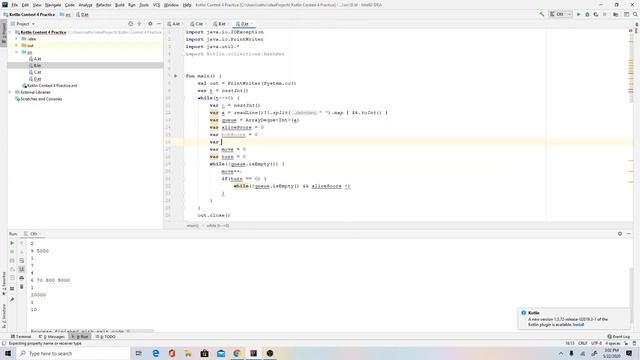Hide the Project tool window

pyautogui.click(x=159, y=24)
